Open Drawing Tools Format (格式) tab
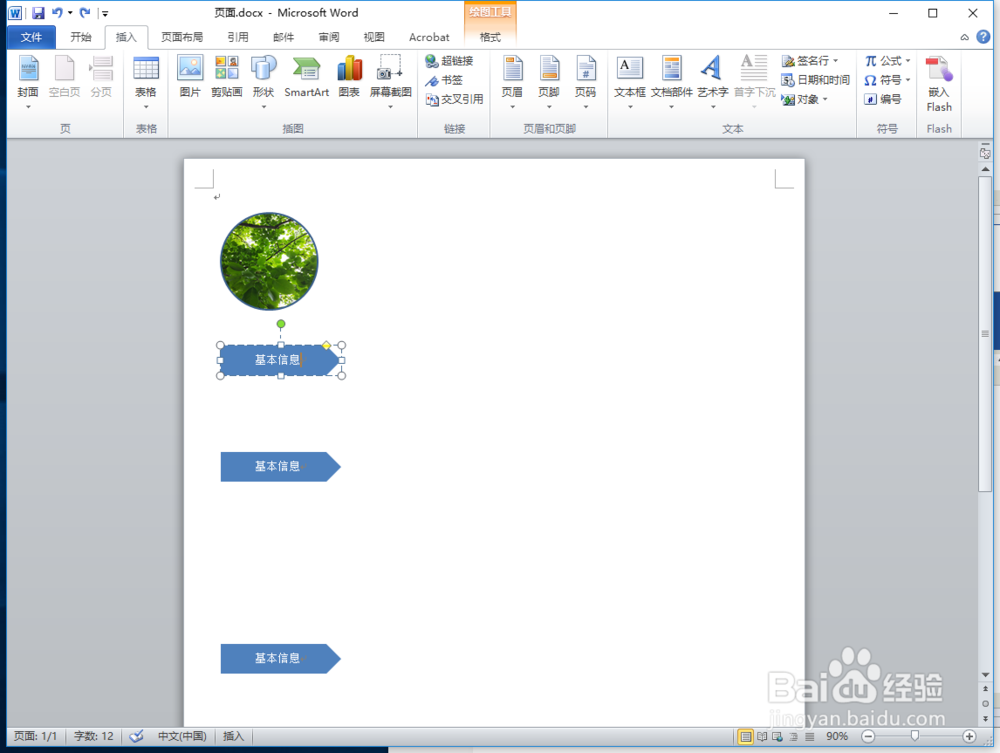This screenshot has height=753, width=1000. coord(490,37)
